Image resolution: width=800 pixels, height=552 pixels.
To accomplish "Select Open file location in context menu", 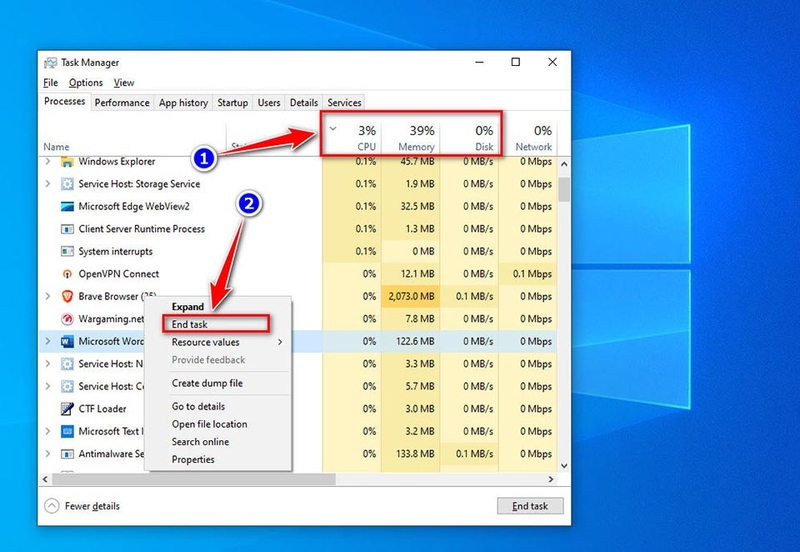I will click(209, 424).
